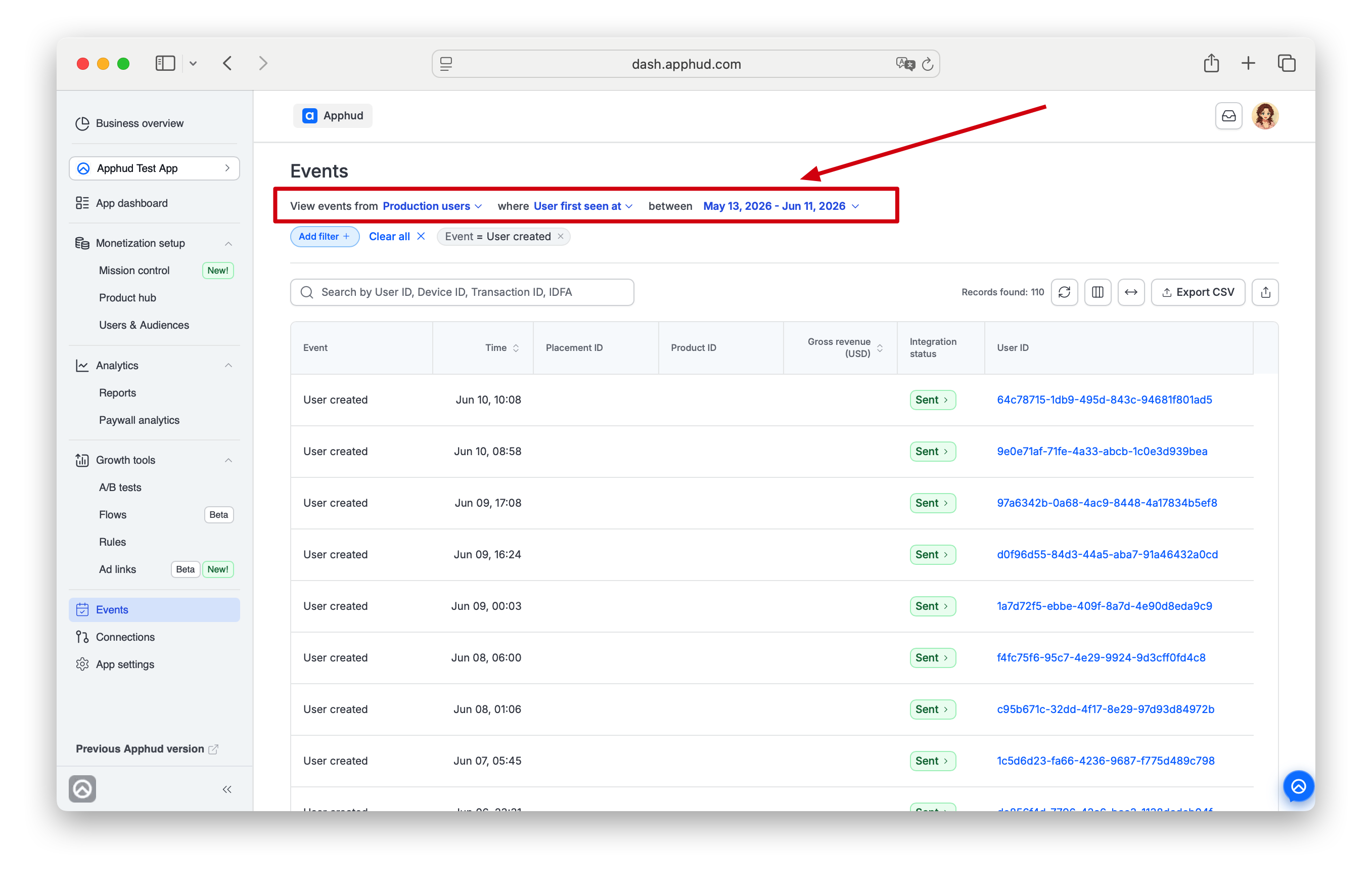This screenshot has height=887, width=1372.
Task: Remove the Event = User created filter
Action: point(560,236)
